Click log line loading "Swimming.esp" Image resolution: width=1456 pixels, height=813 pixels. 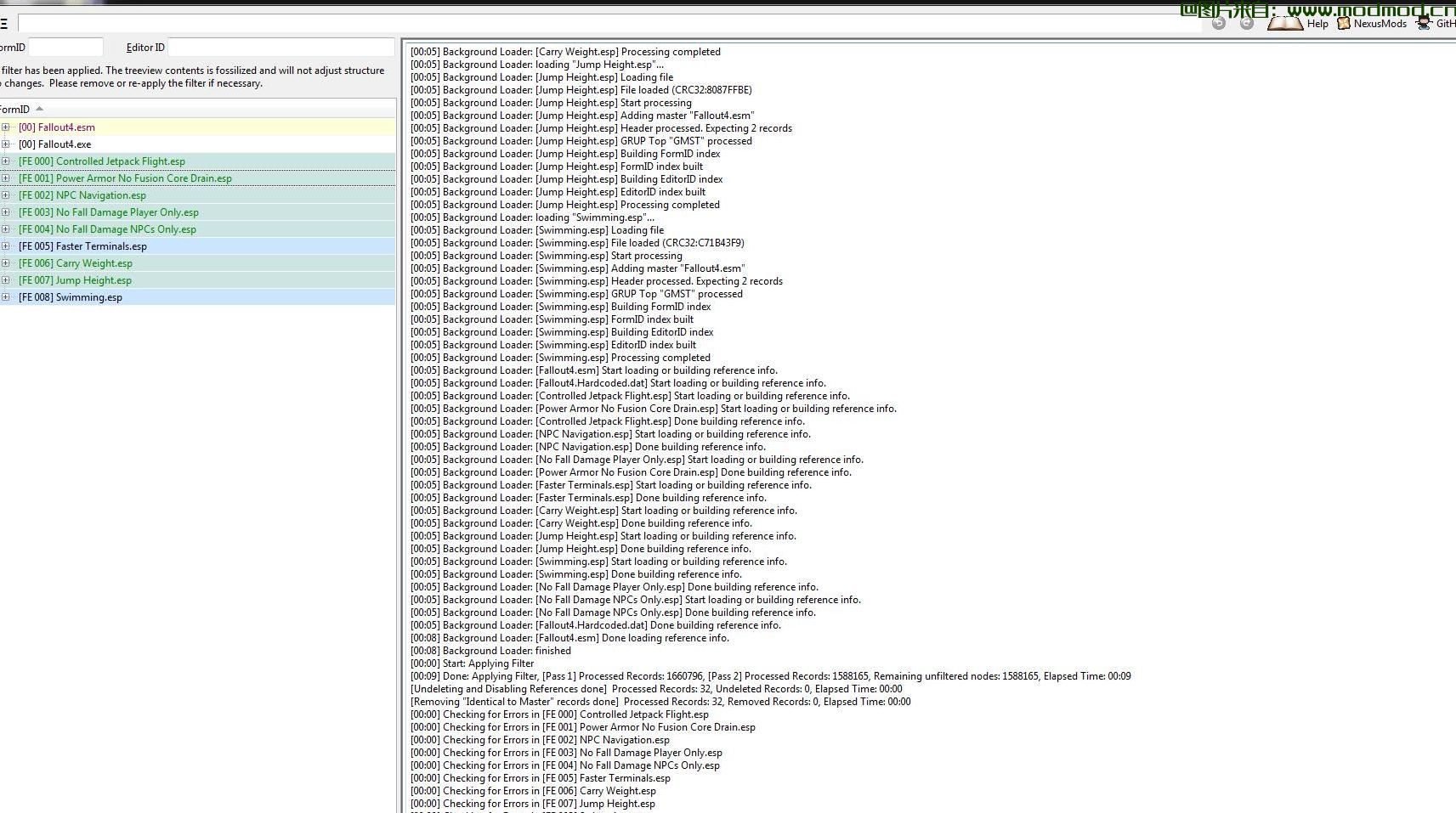[532, 217]
